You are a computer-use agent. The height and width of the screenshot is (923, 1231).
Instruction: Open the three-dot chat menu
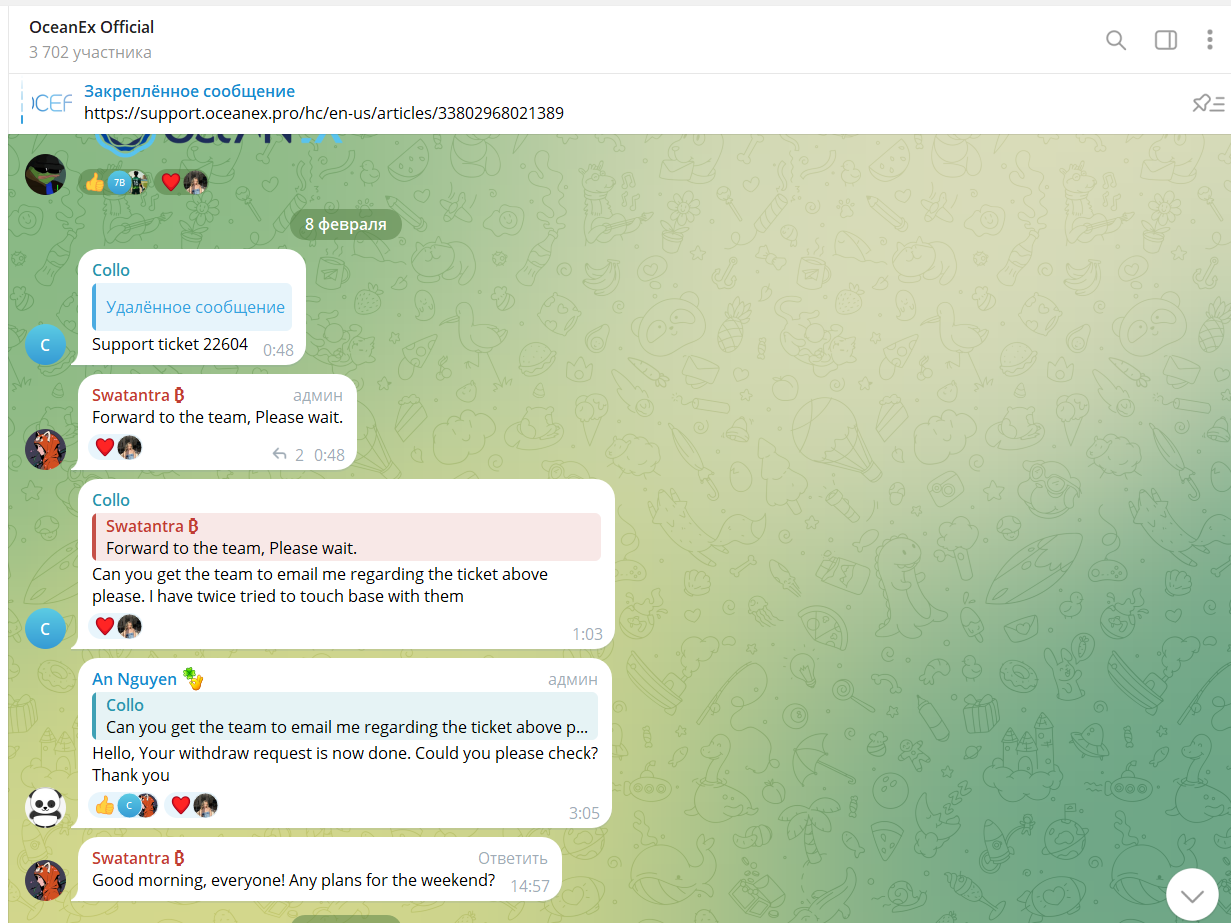click(x=1209, y=40)
